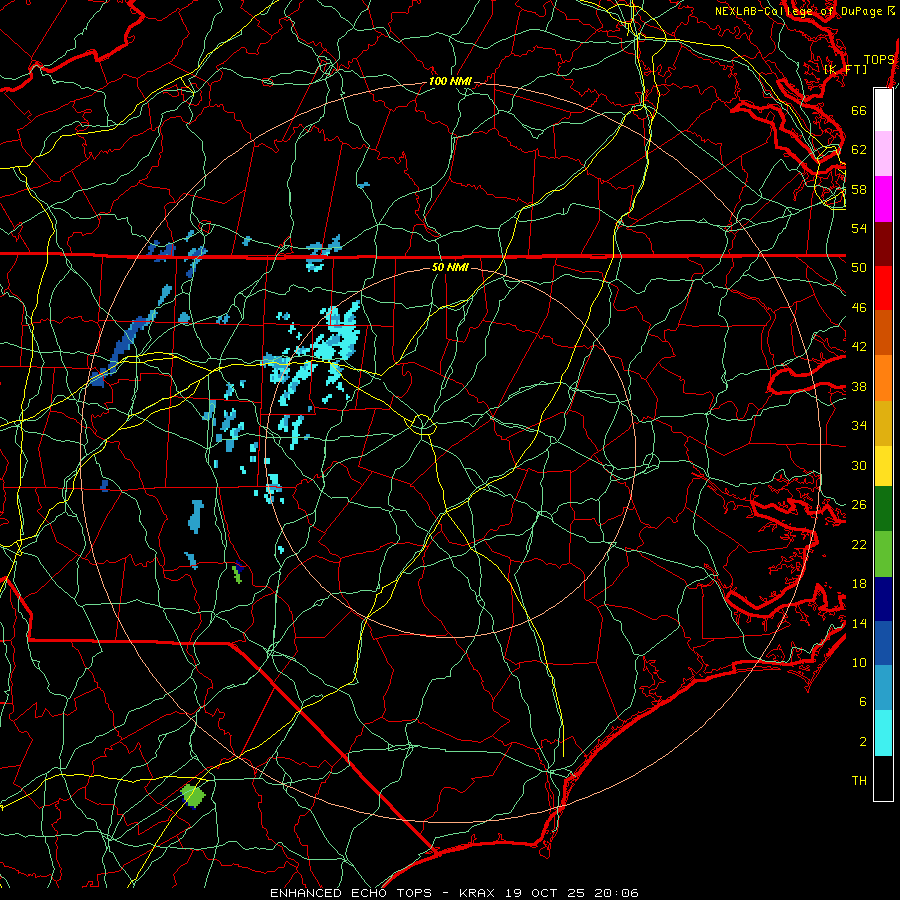Click the black TH swatch at legend bottom
Viewport: 900px width, 900px height.
(x=883, y=778)
